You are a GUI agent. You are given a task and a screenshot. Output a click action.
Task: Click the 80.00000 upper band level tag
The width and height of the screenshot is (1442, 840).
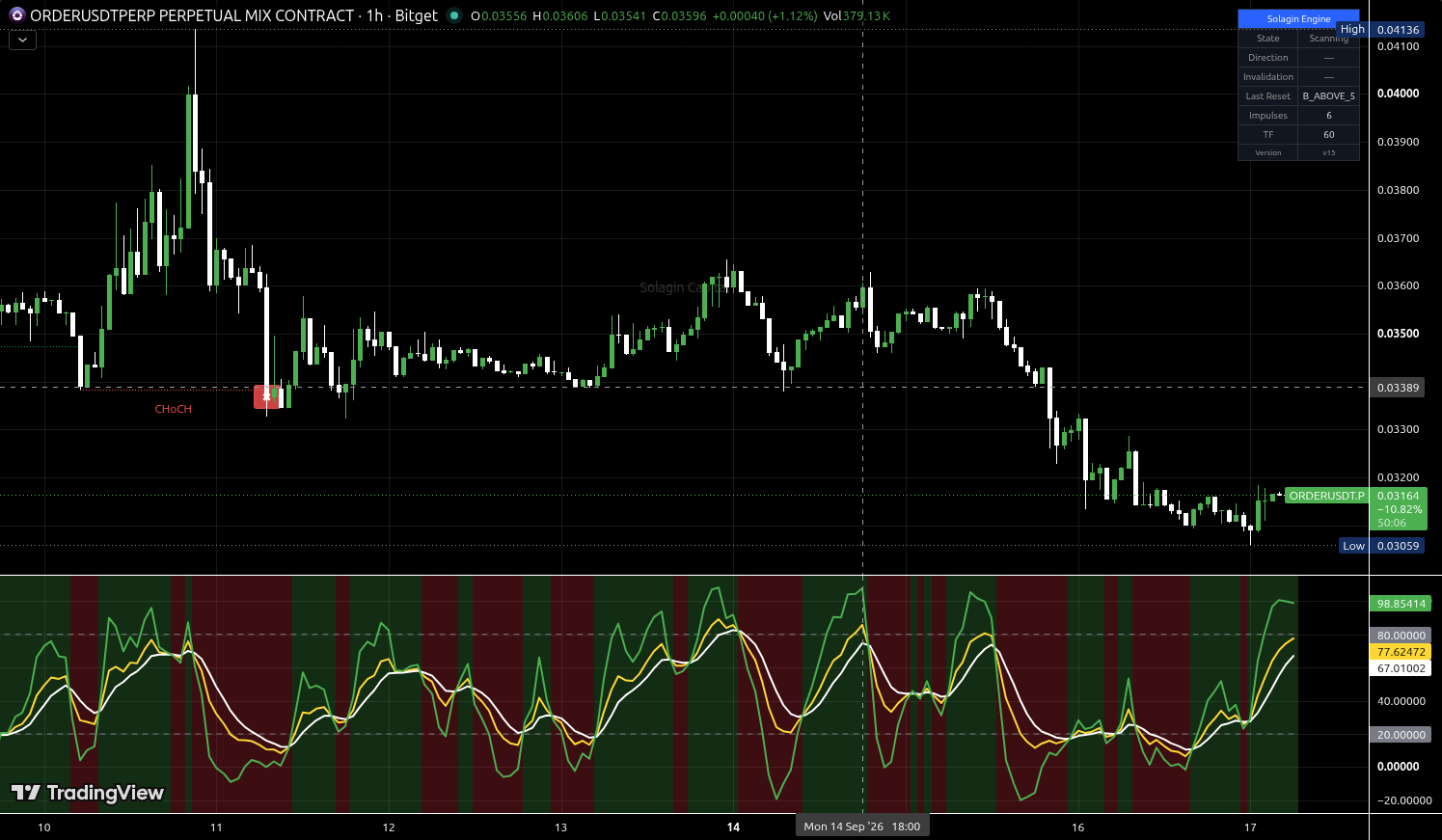(1401, 636)
